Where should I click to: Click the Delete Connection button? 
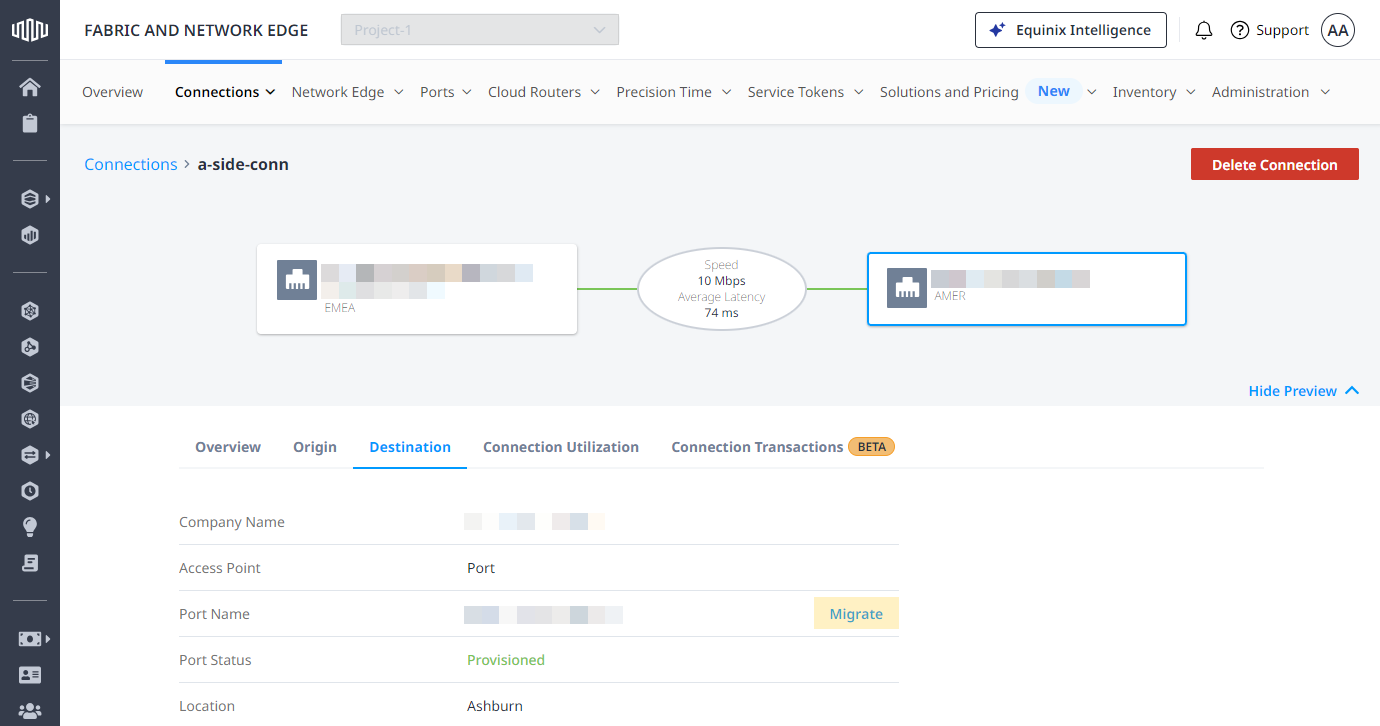1274,165
